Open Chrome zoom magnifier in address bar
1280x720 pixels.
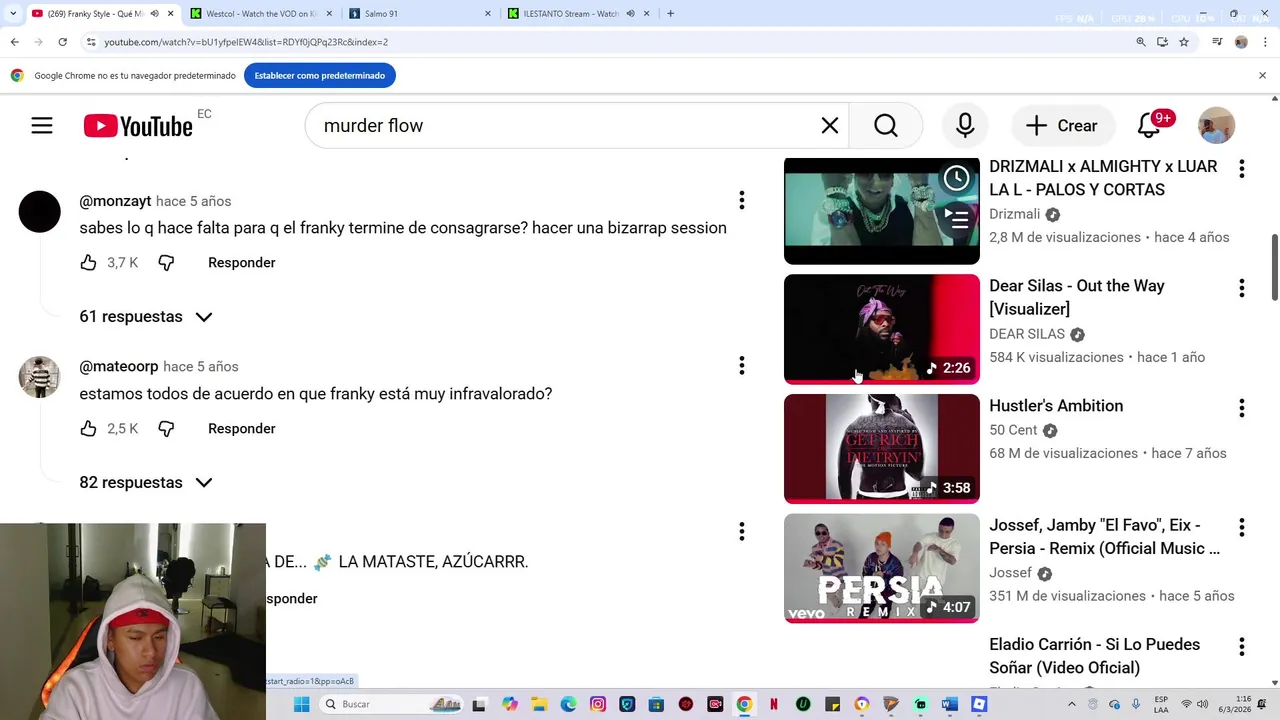[1141, 42]
